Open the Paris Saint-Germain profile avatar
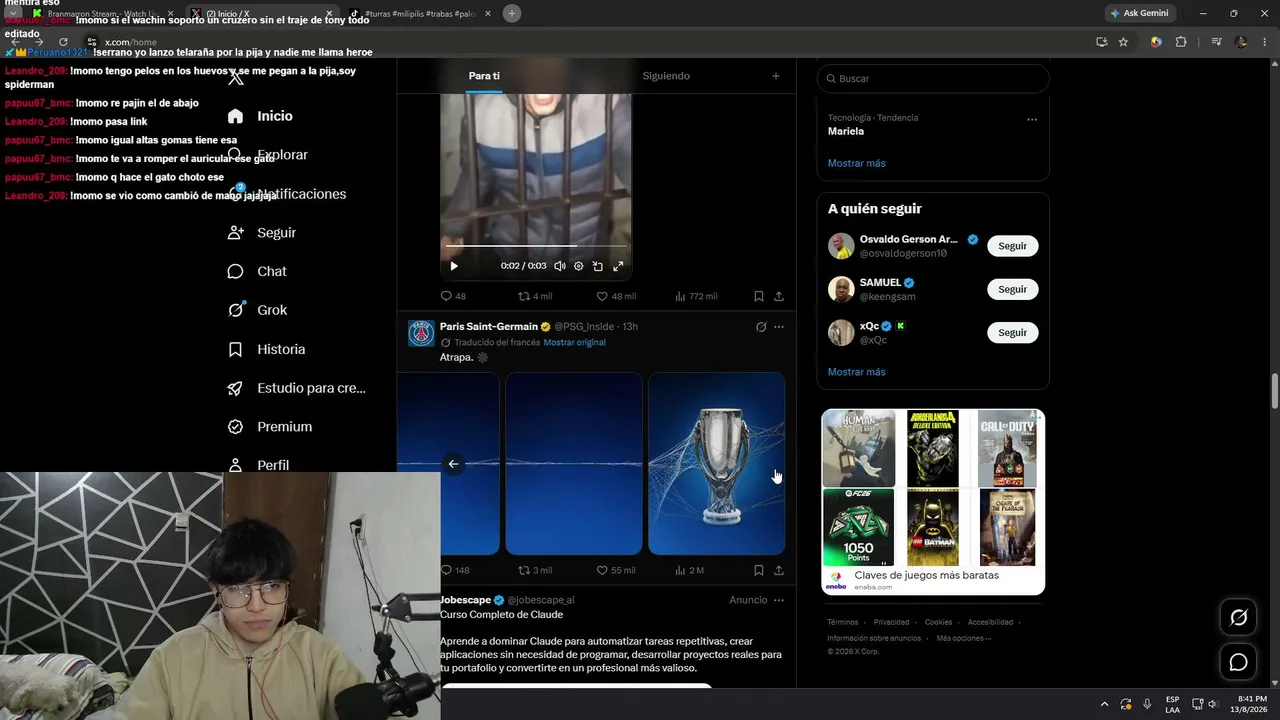The width and height of the screenshot is (1280, 720). (x=421, y=333)
